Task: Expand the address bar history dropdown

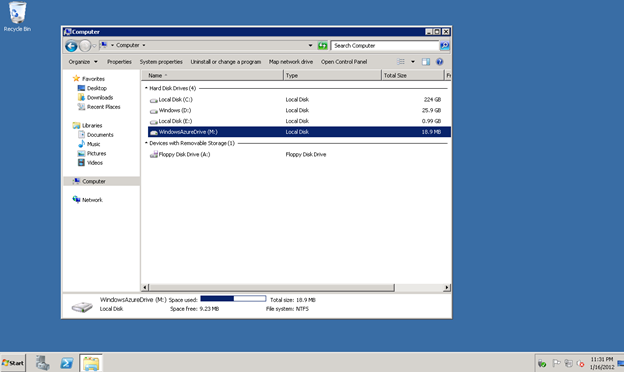Action: click(310, 46)
